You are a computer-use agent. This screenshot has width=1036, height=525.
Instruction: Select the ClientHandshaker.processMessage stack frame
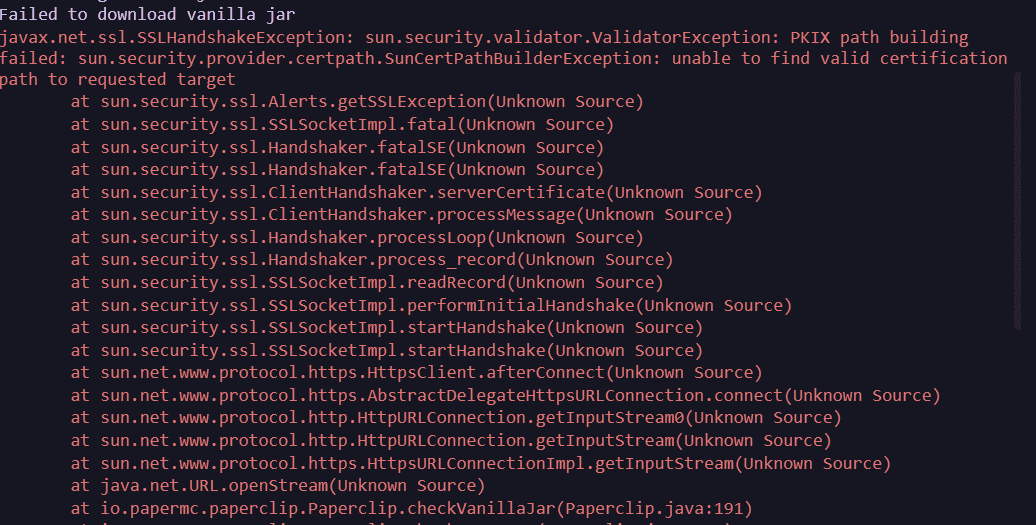coord(401,214)
